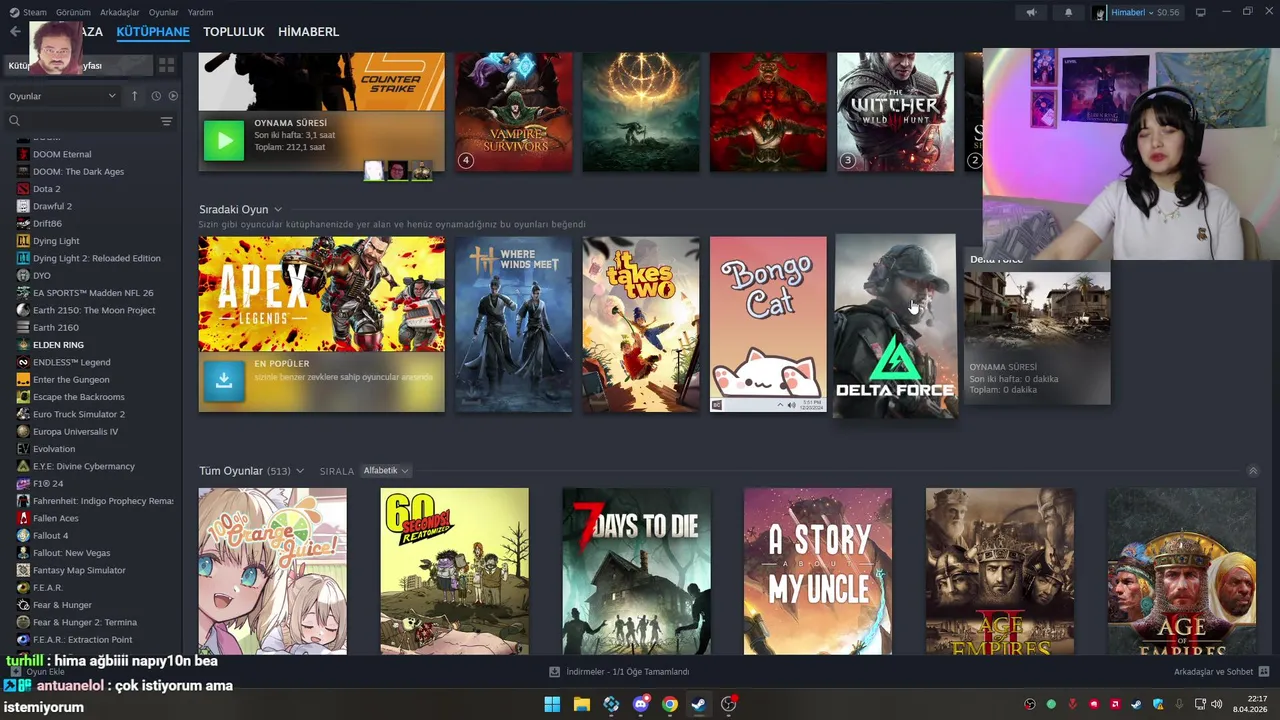The height and width of the screenshot is (720, 1280).
Task: Click the volume speaker tray icon
Action: pyautogui.click(x=1217, y=704)
